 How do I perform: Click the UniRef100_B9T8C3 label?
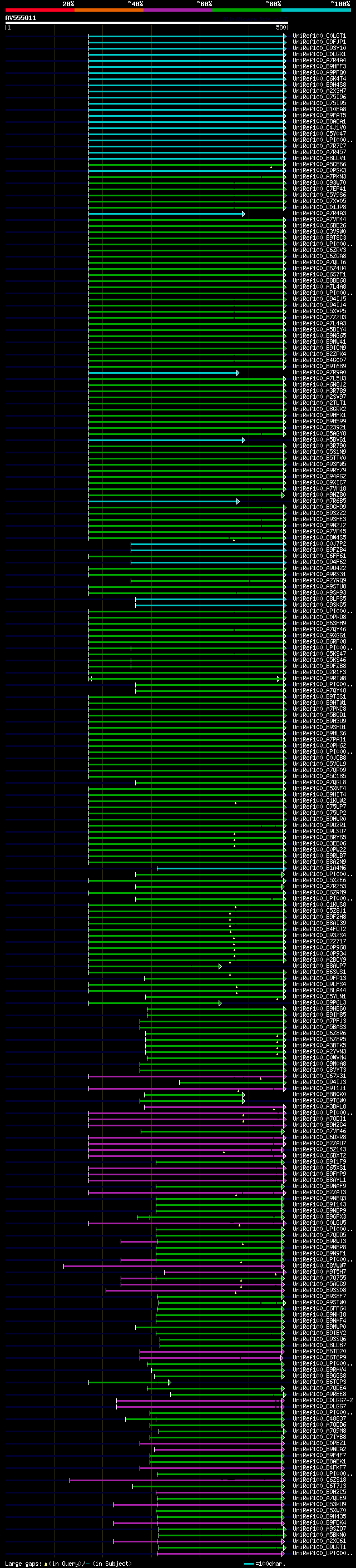[319, 238]
